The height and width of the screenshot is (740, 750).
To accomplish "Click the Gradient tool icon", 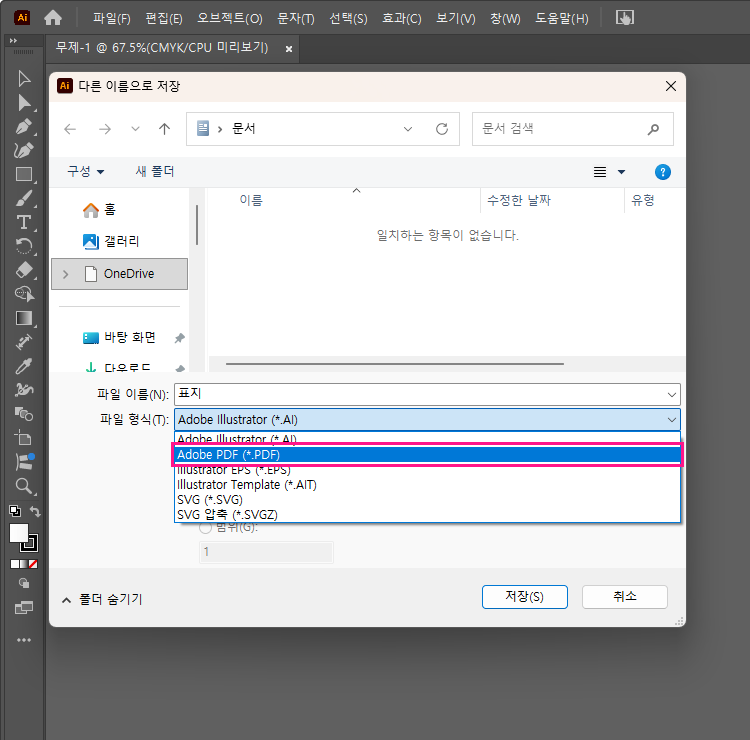I will 24,318.
